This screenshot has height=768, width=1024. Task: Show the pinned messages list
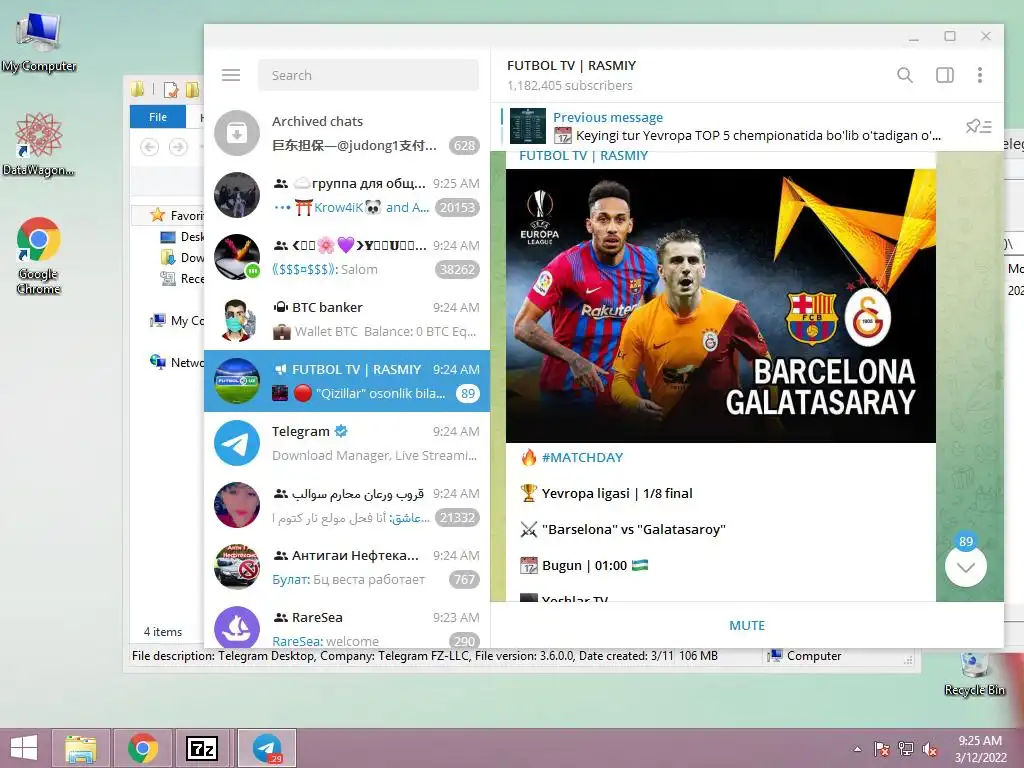tap(978, 126)
